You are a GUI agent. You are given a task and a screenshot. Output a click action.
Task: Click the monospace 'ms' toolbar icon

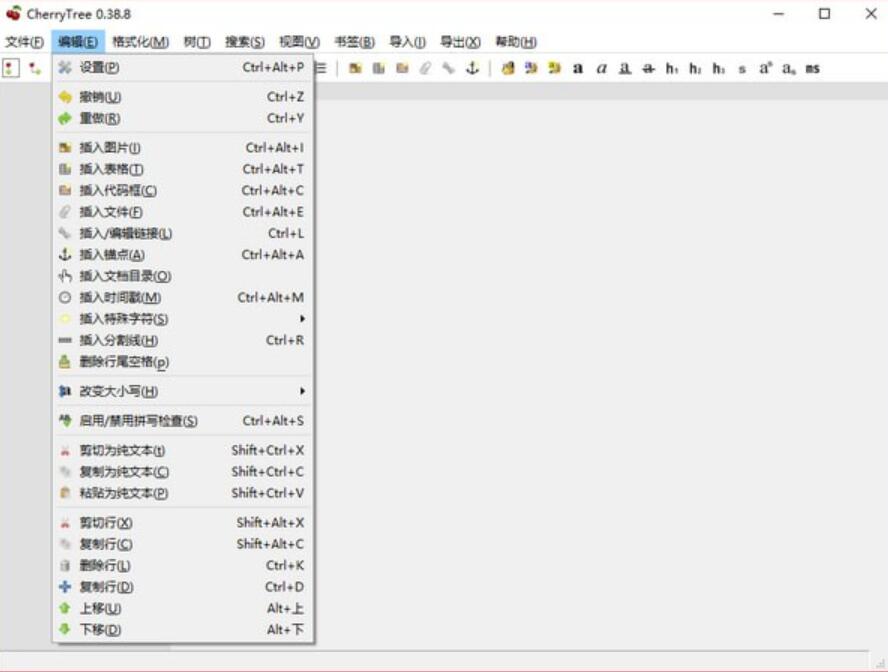coord(812,68)
